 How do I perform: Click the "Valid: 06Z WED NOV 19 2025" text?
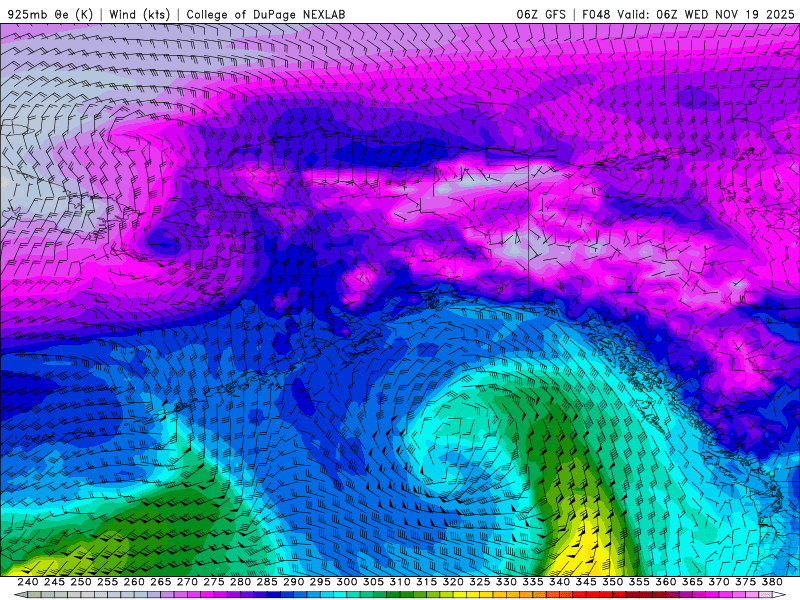click(706, 14)
